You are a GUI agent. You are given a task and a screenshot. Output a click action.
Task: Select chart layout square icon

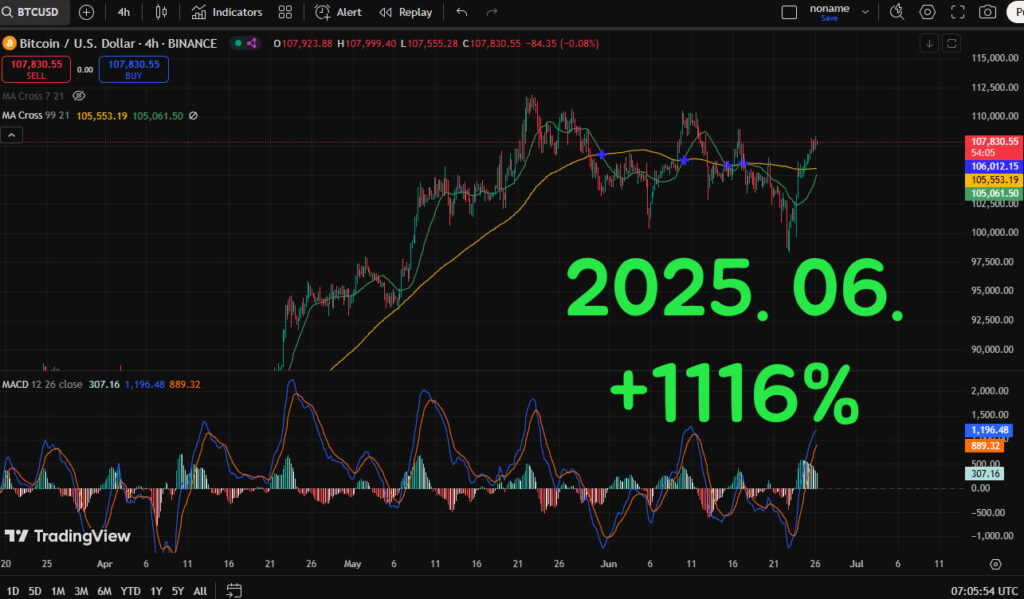coord(789,12)
